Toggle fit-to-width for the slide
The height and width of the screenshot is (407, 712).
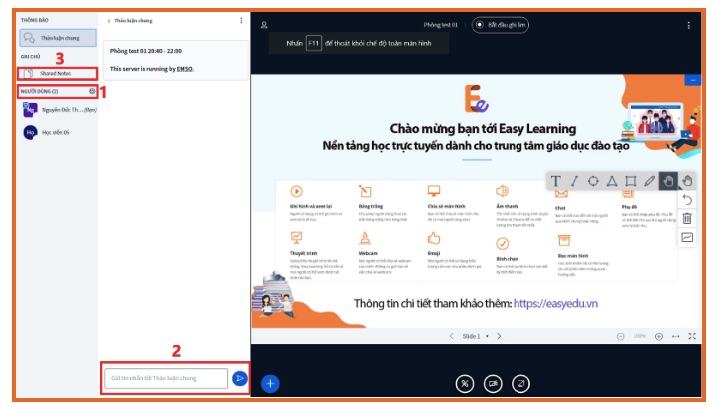click(676, 336)
